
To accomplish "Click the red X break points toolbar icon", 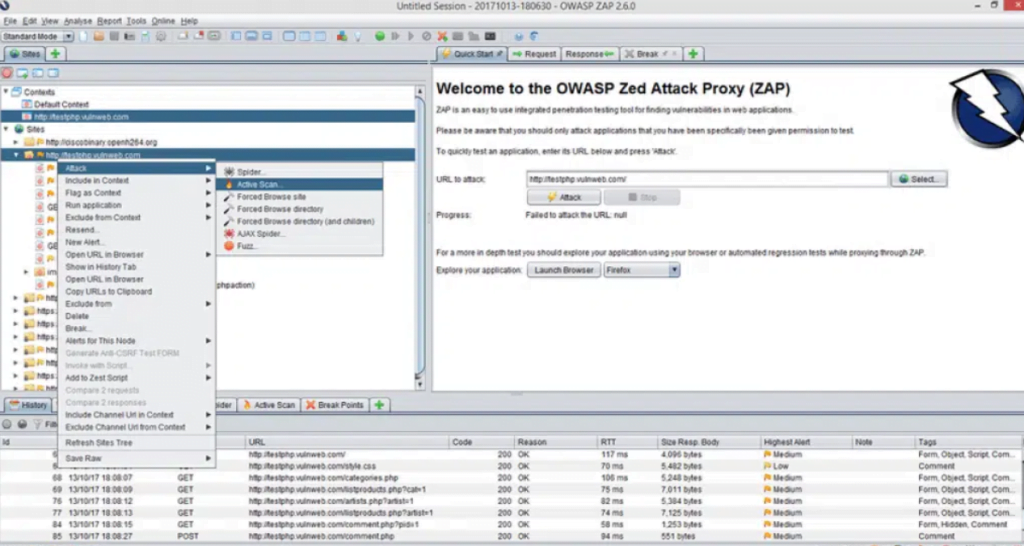I will 442,37.
